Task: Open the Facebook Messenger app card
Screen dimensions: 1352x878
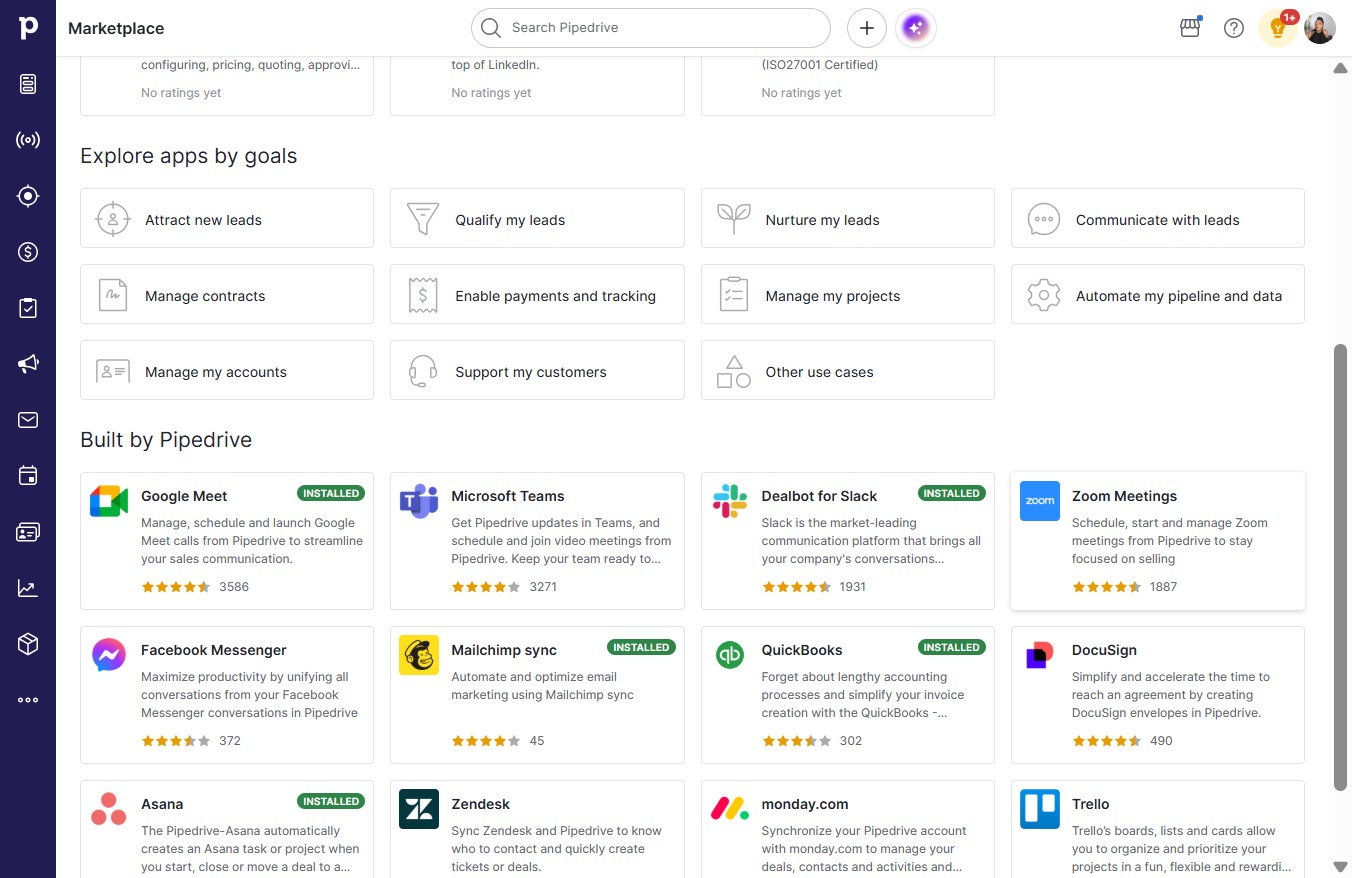Action: coord(227,695)
